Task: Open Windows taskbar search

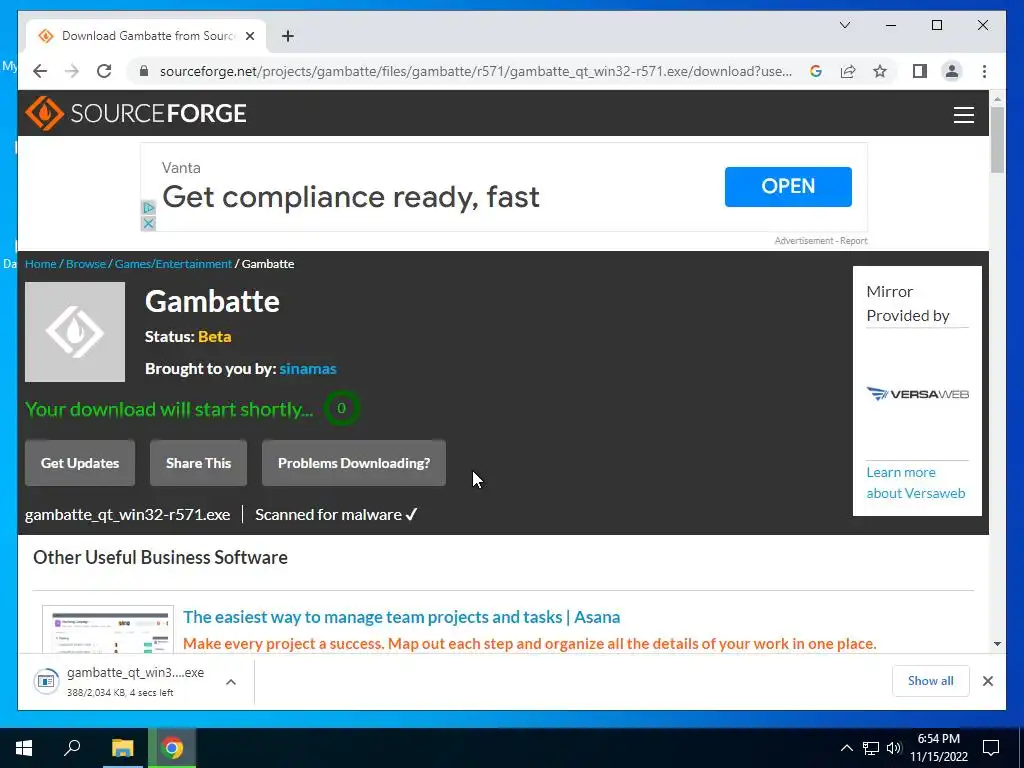Action: coord(72,748)
